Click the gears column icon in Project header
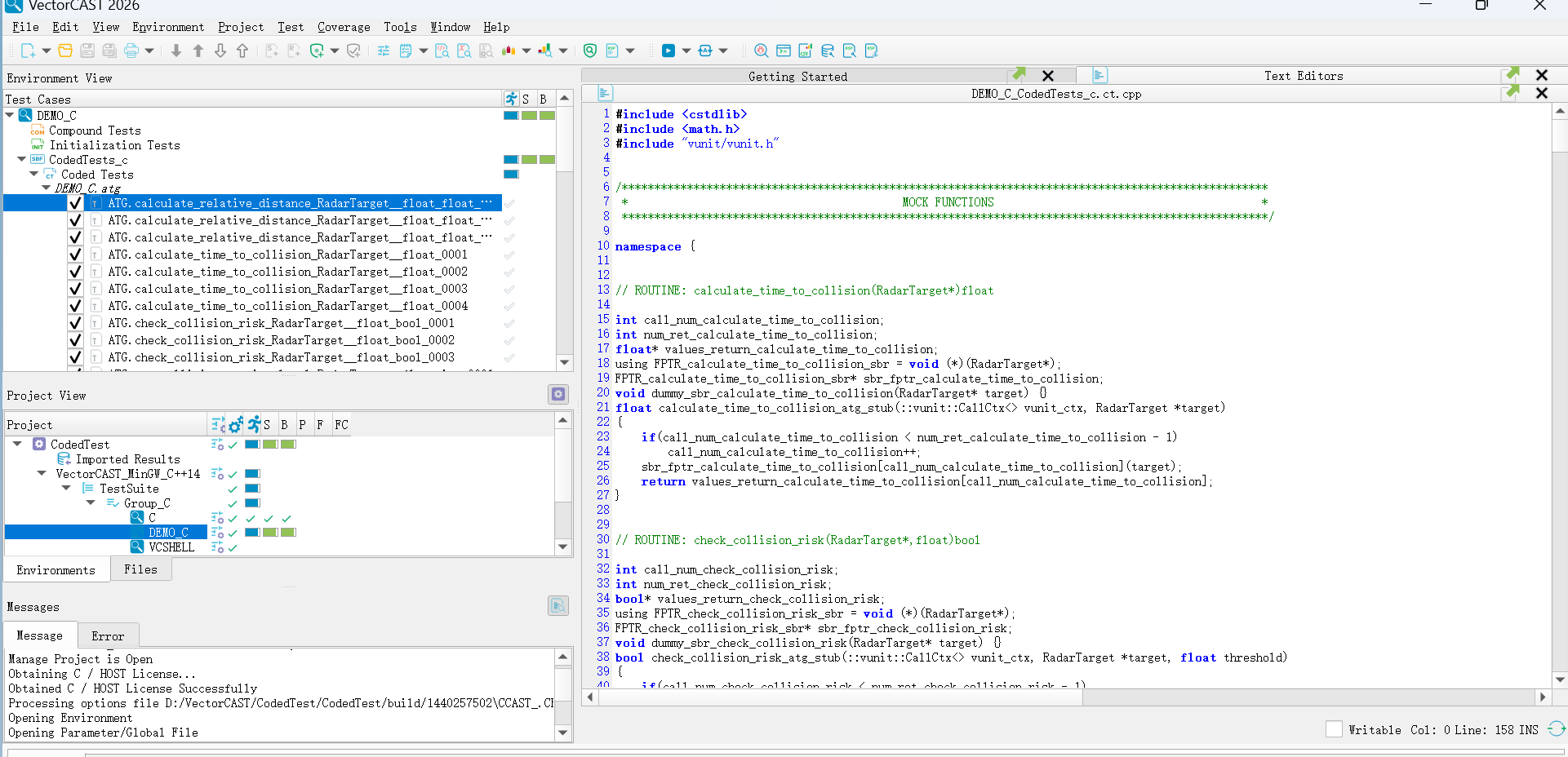1568x757 pixels. coord(236,424)
